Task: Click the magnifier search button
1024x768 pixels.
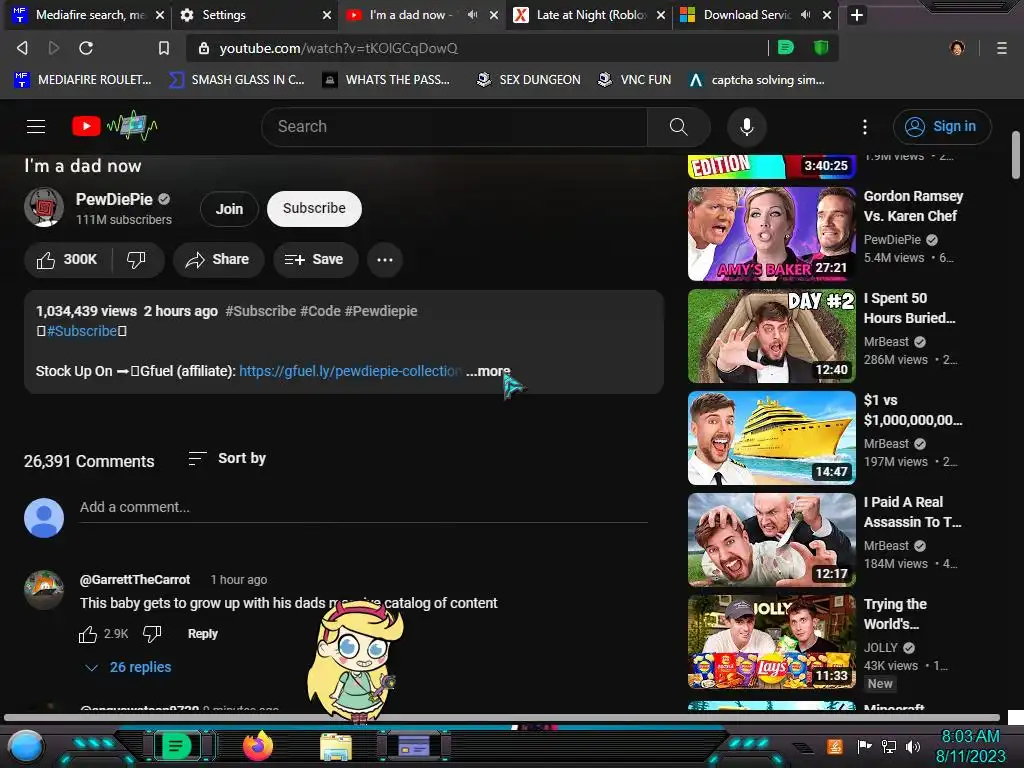Action: [679, 127]
